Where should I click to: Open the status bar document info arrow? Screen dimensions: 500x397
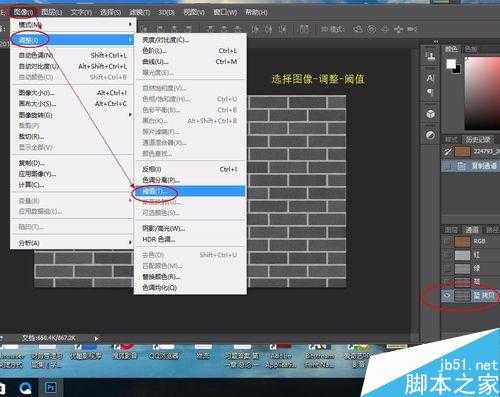(96, 338)
